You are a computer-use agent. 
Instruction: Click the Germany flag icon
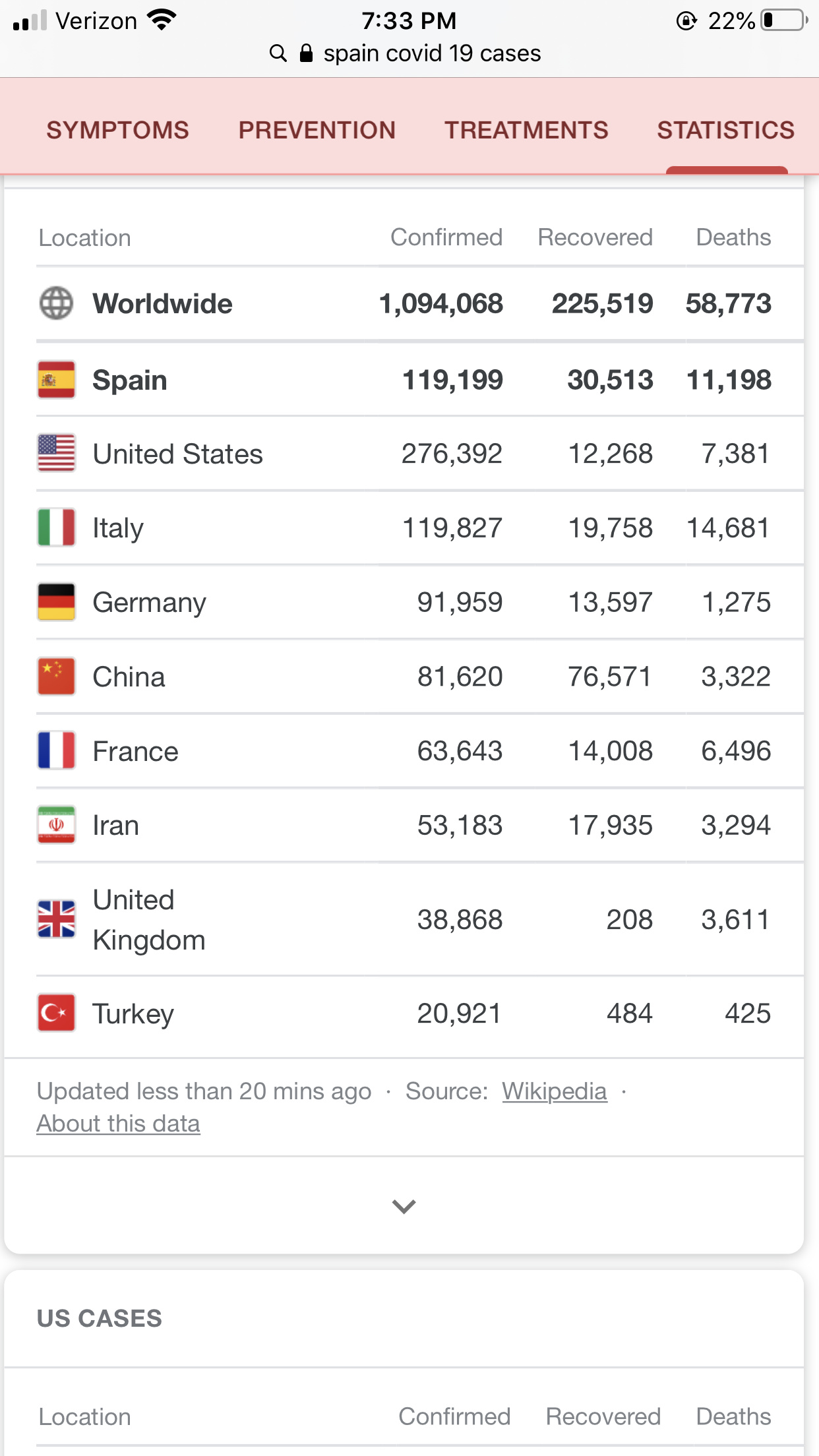click(57, 602)
